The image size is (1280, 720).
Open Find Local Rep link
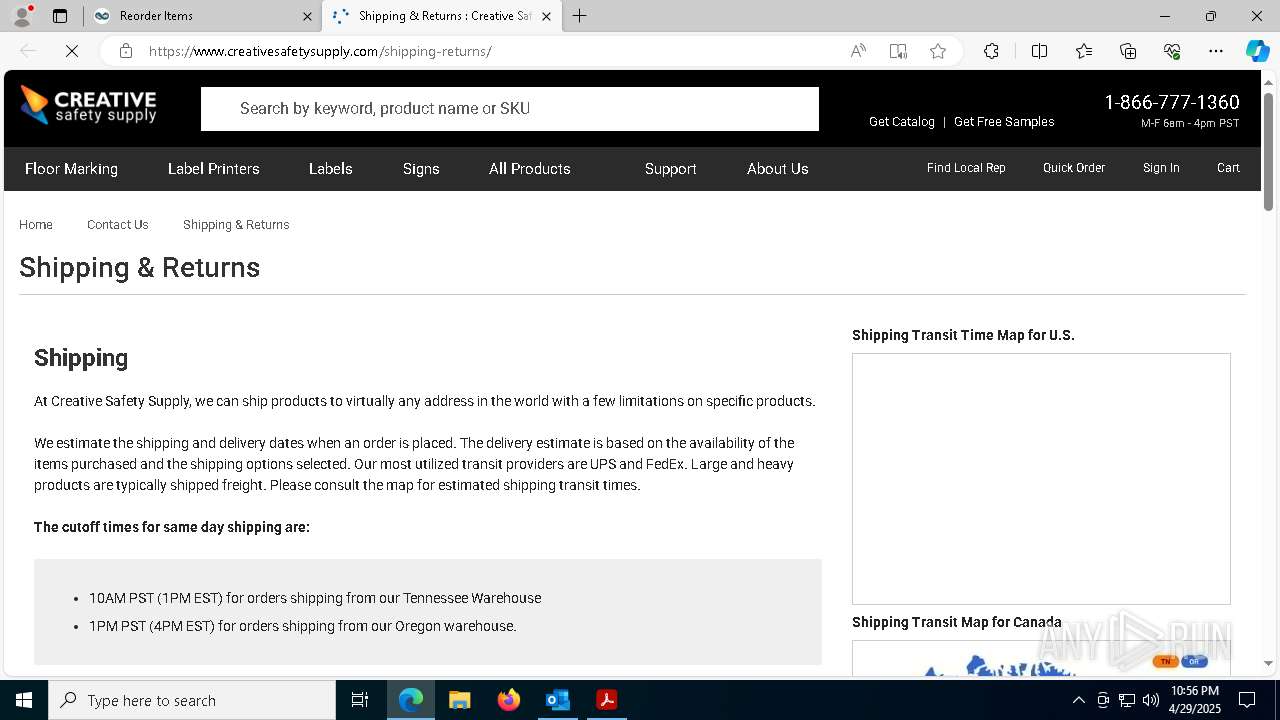966,168
